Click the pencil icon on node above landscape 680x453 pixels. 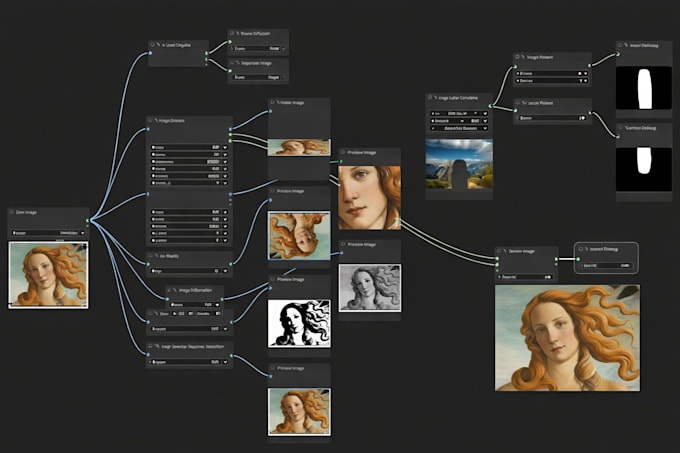(435, 98)
